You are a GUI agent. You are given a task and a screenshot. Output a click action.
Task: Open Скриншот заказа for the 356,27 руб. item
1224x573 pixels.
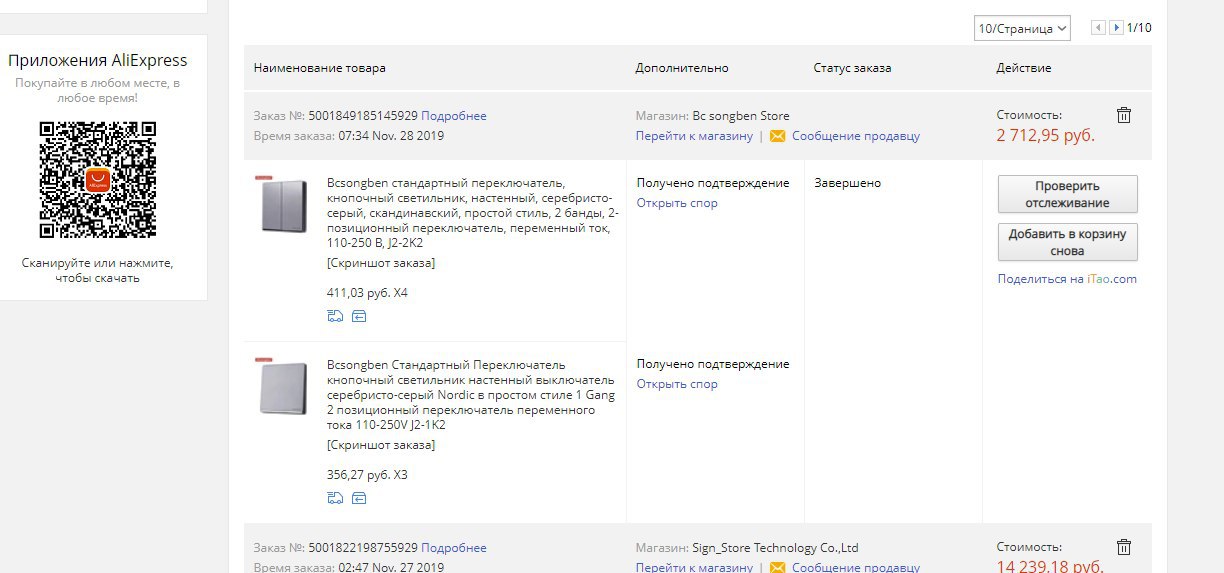point(381,445)
